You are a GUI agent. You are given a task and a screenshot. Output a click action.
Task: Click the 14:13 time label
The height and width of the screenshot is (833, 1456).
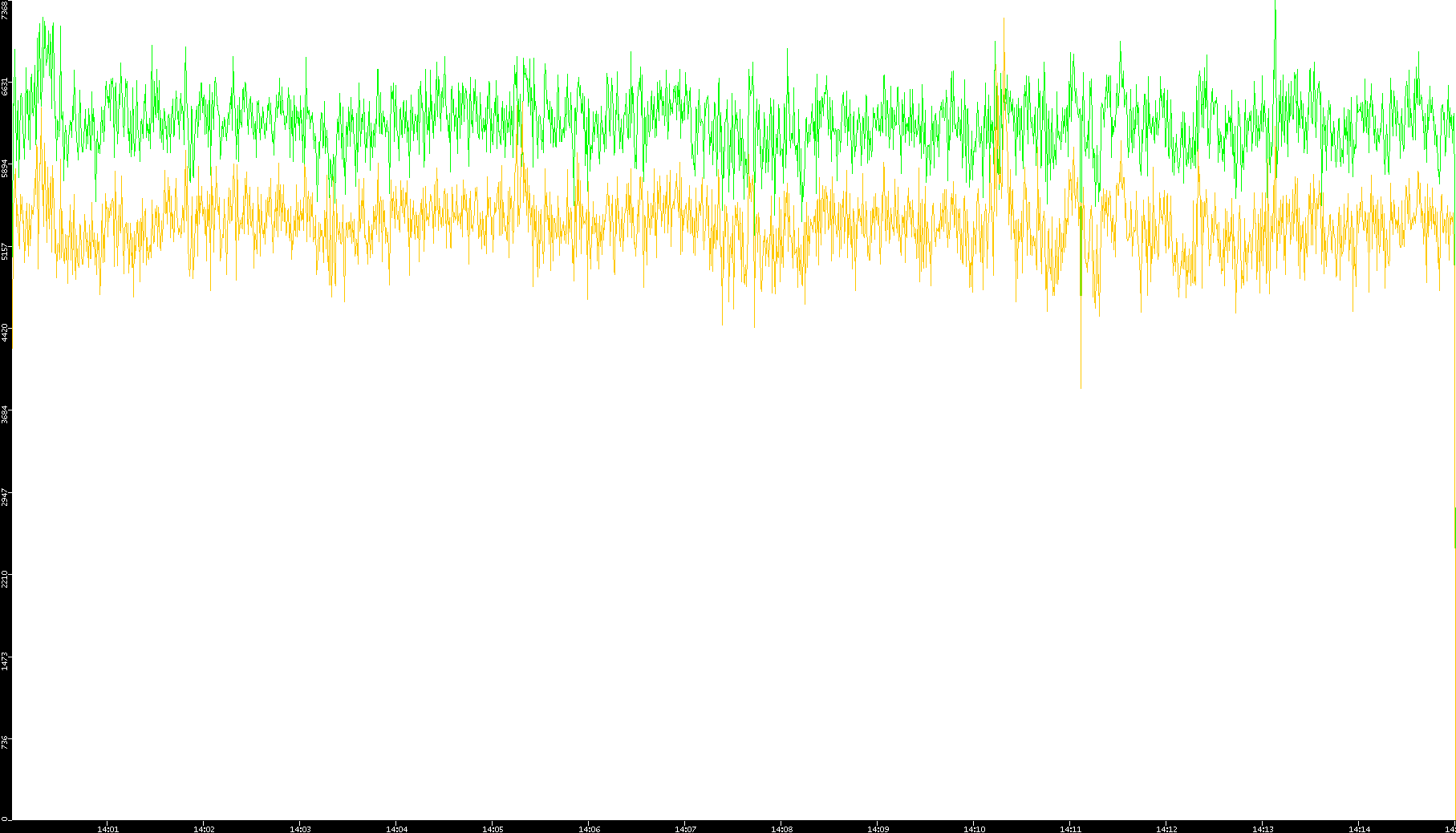tap(1263, 829)
